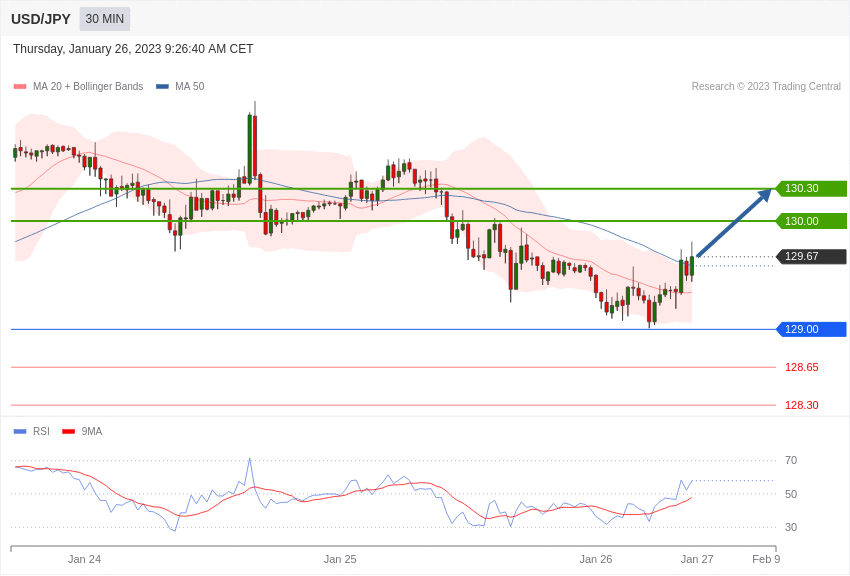Click the blue upward forecast arrow

pos(733,224)
